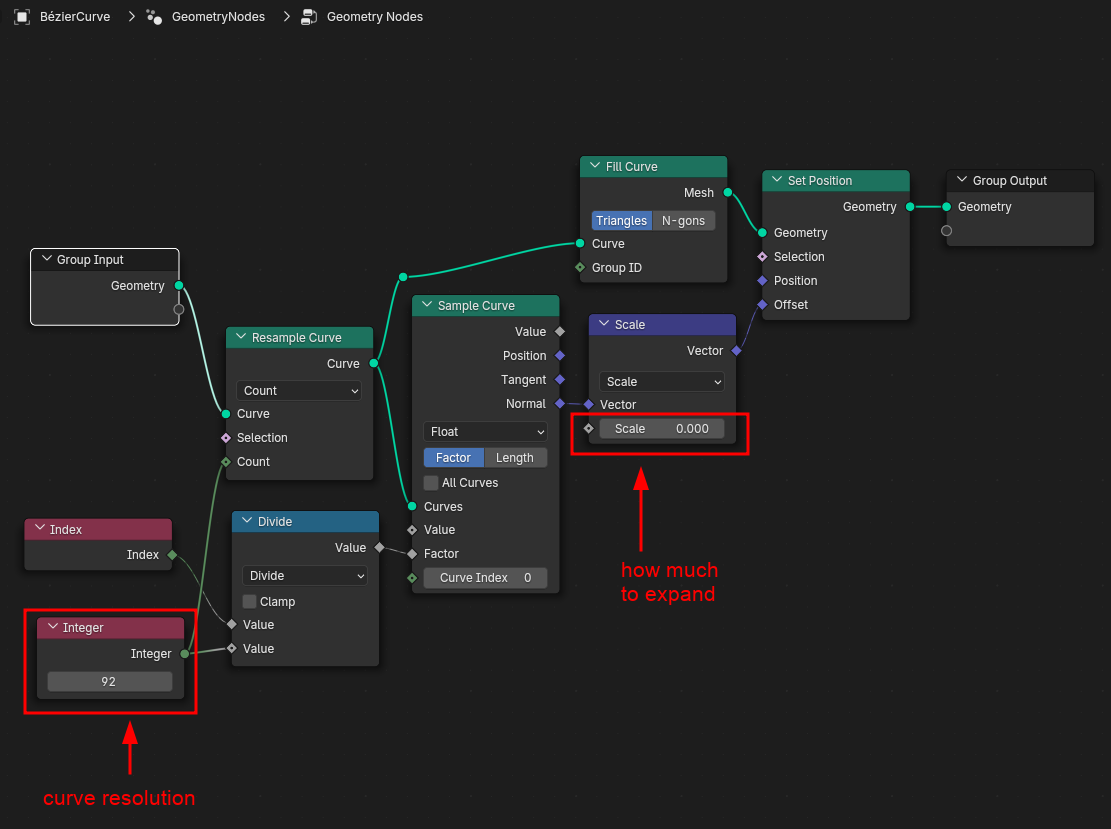1111x829 pixels.
Task: Click the GeometryNodes modifier icon in breadcrumb
Action: point(154,17)
